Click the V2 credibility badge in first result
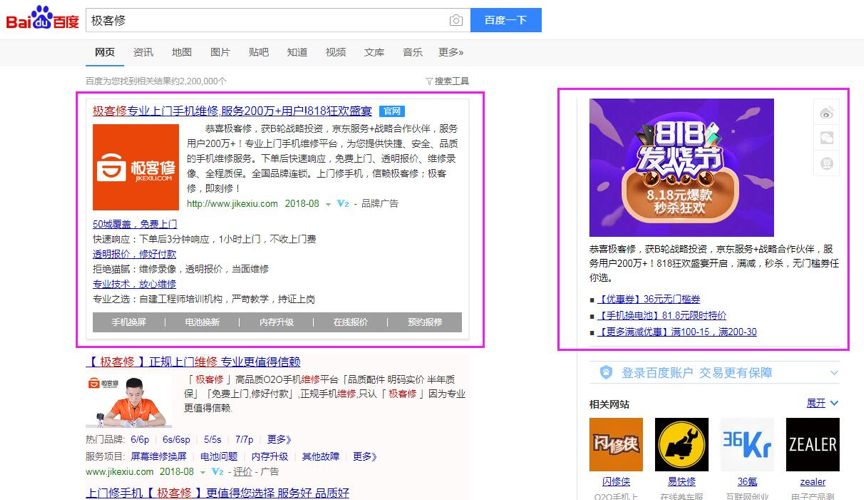The height and width of the screenshot is (500, 864). (x=342, y=203)
